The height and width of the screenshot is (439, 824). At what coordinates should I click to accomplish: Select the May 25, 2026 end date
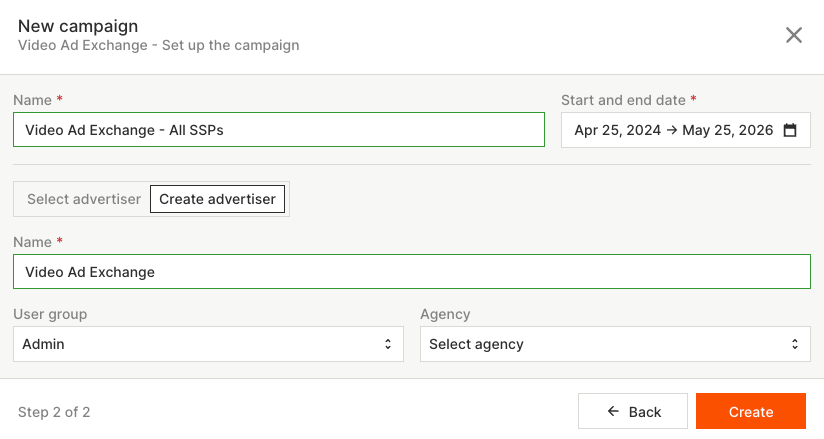click(x=728, y=130)
